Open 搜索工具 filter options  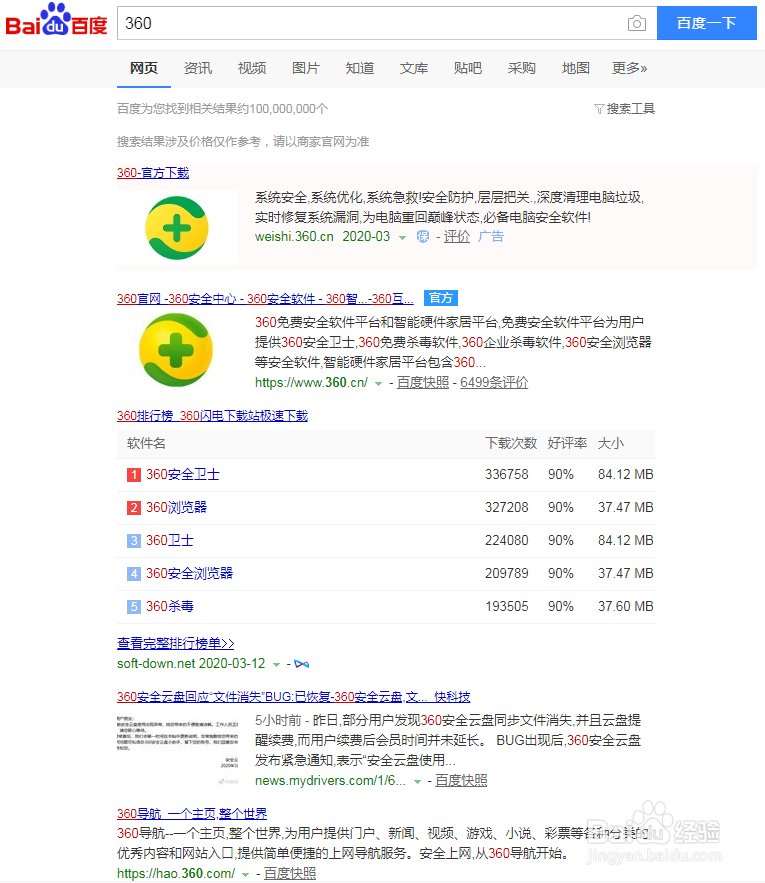click(625, 109)
